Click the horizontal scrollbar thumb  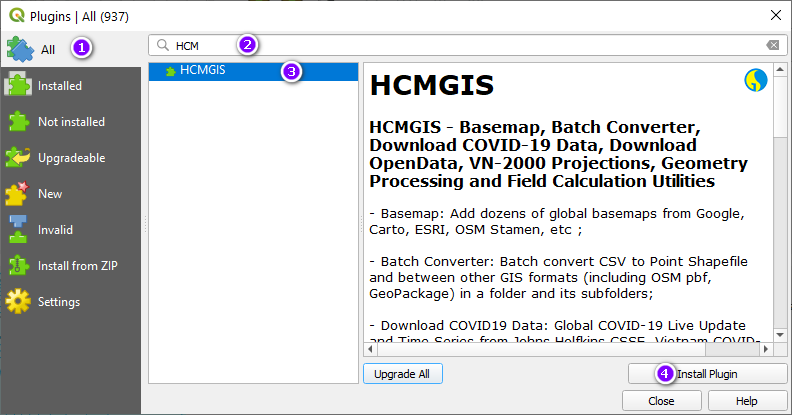coord(540,349)
